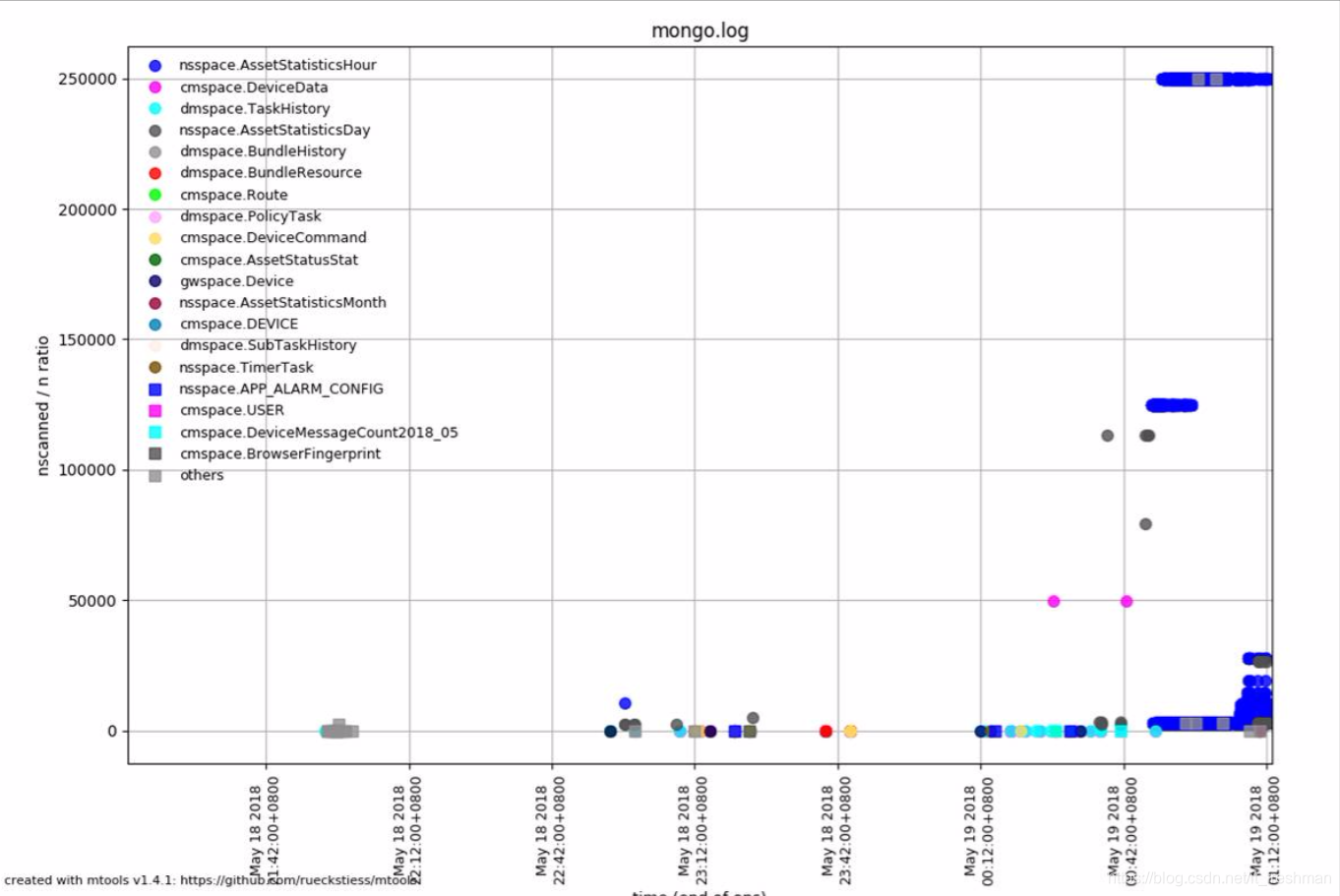Click green circle marker for cmspace.Route
Viewport: 1340px width, 896px height.
pyautogui.click(x=155, y=195)
